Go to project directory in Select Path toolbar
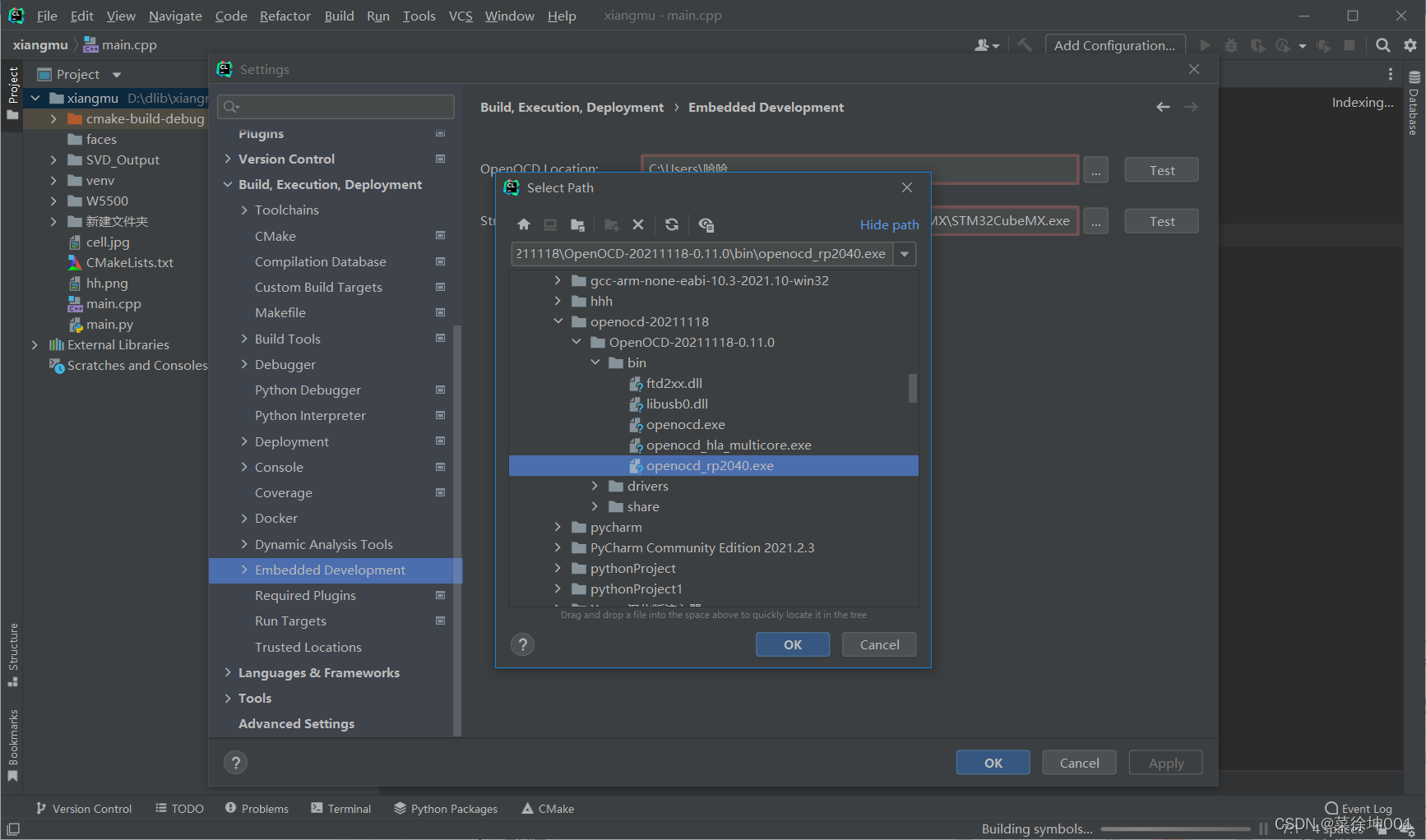 pos(577,224)
